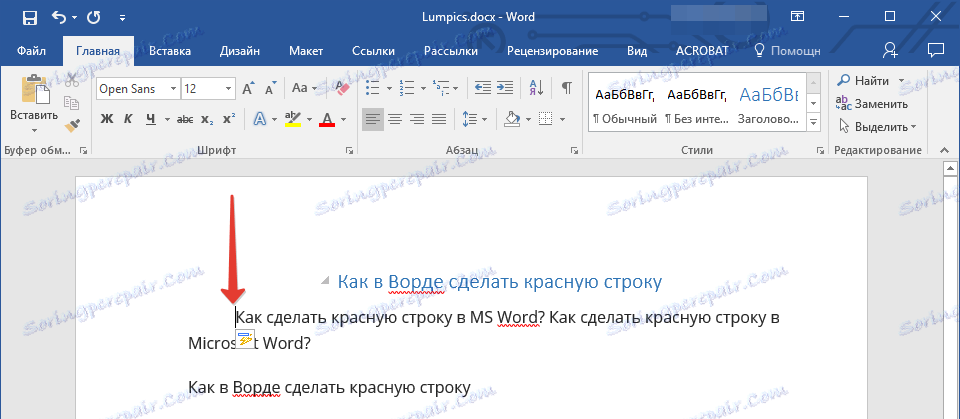This screenshot has height=419, width=960.
Task: Center-align the paragraph text
Action: click(x=395, y=120)
